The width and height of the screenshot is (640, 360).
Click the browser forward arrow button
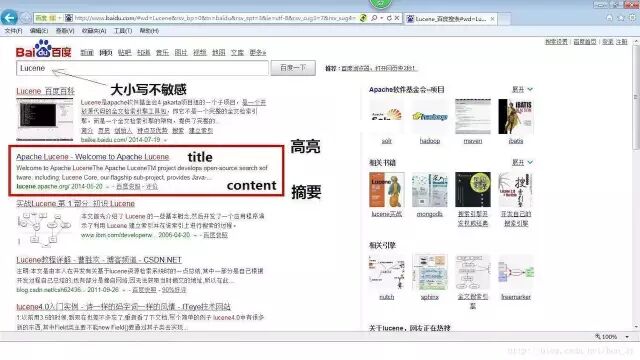pos(25,18)
